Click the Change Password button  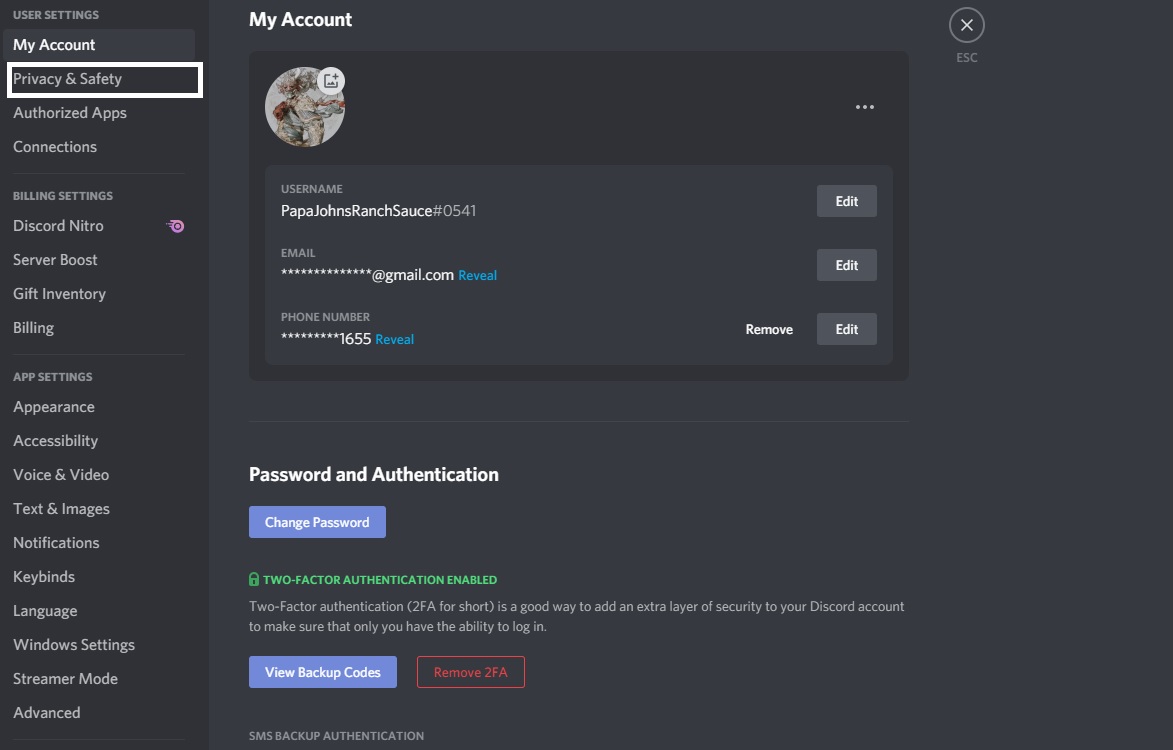317,522
